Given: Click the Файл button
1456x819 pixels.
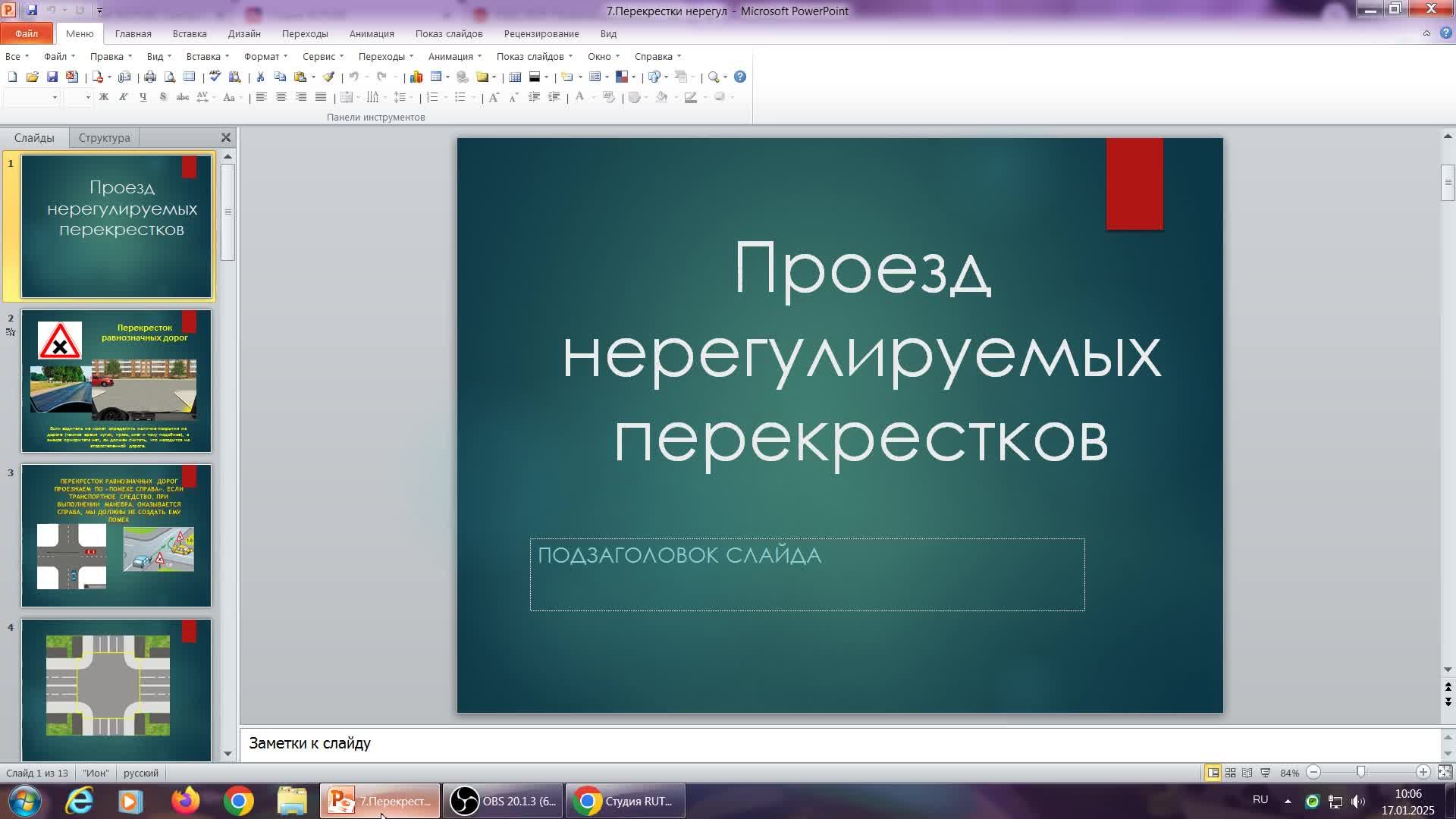Looking at the screenshot, I should point(27,33).
